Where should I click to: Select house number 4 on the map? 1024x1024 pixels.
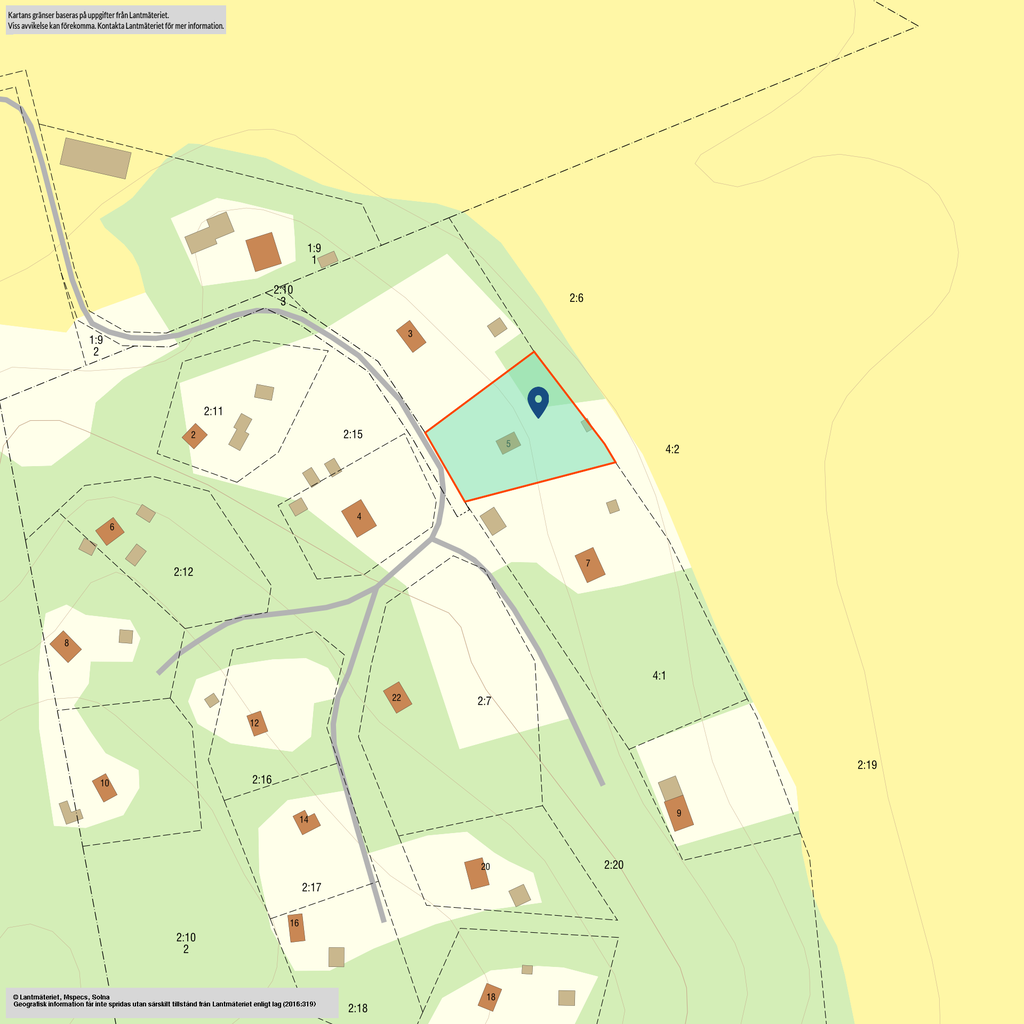tap(359, 517)
